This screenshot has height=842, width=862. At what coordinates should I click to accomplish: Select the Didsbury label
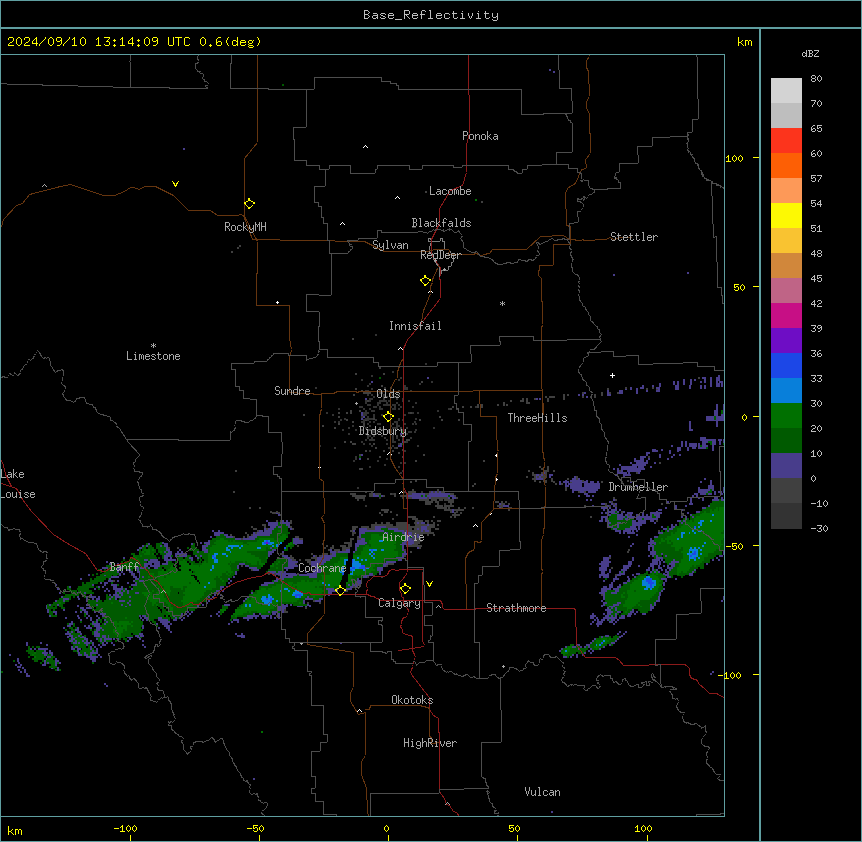[x=383, y=431]
